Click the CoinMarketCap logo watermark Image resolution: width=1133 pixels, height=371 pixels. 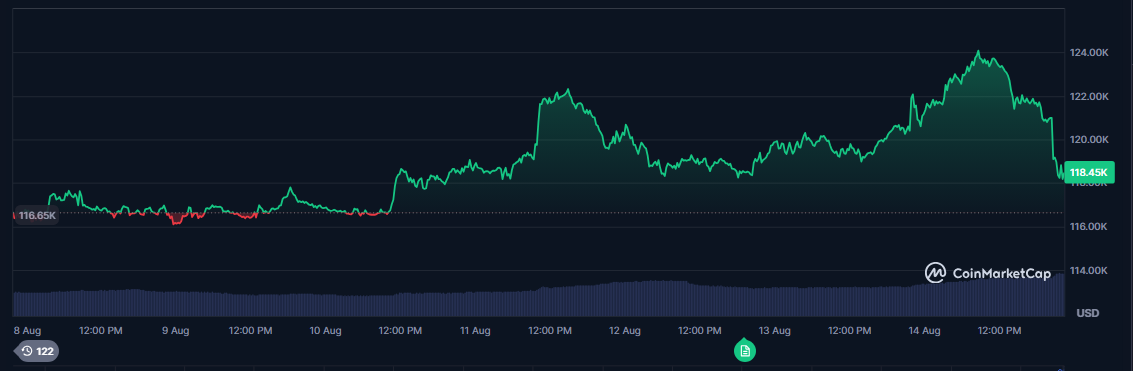pyautogui.click(x=988, y=273)
